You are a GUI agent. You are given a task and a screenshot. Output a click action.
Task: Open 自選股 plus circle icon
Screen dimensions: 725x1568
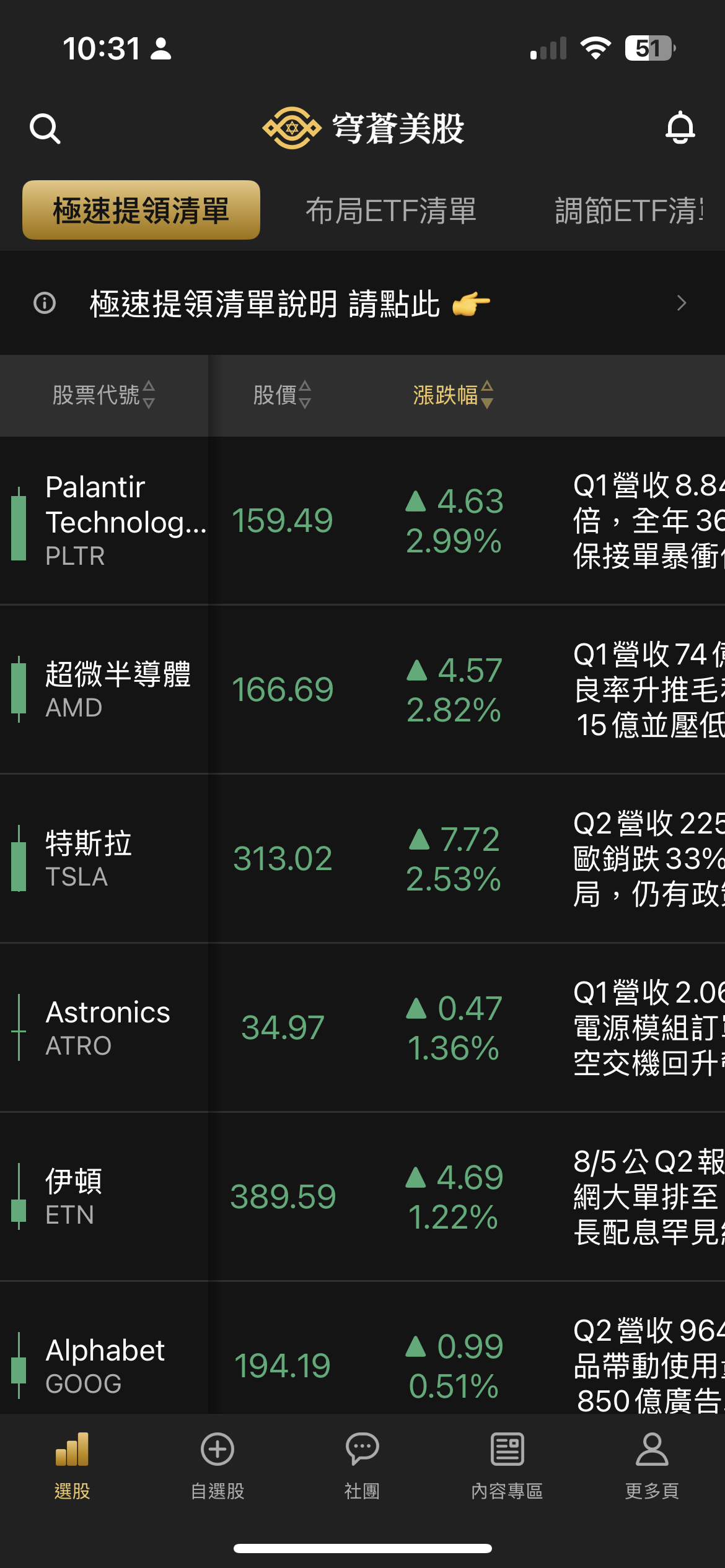coord(217,1449)
